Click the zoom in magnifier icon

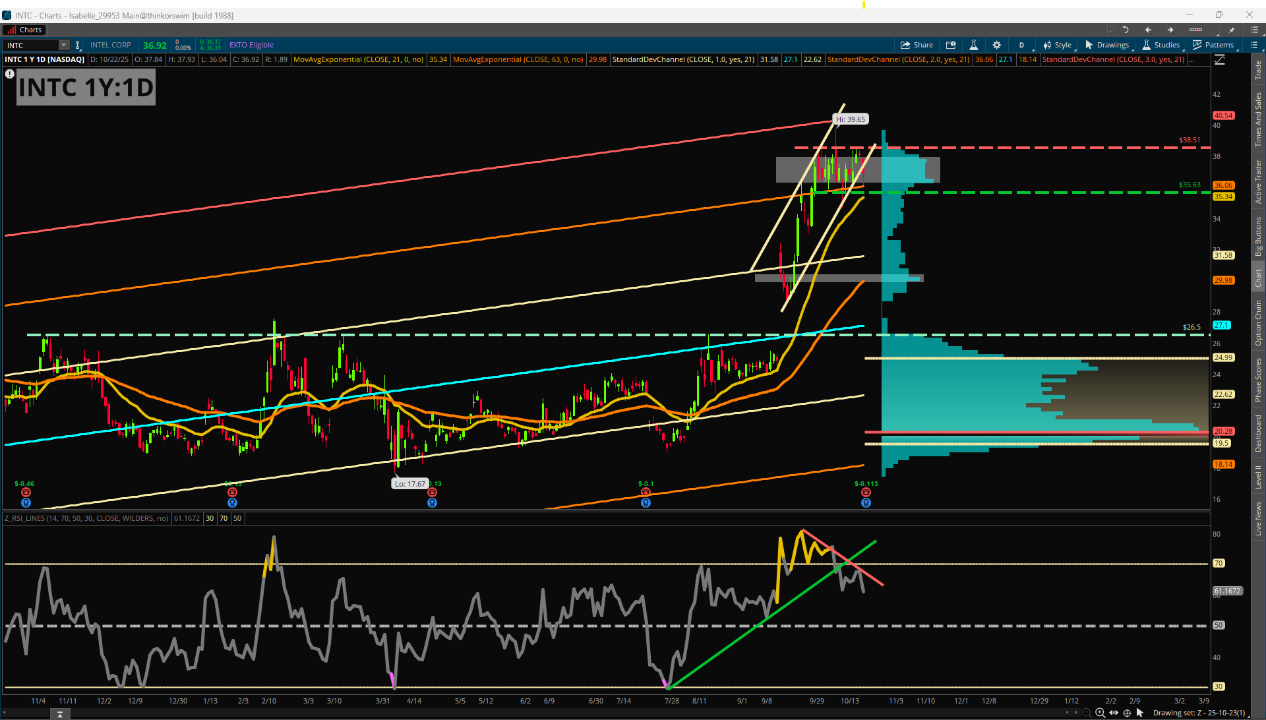pos(1101,713)
